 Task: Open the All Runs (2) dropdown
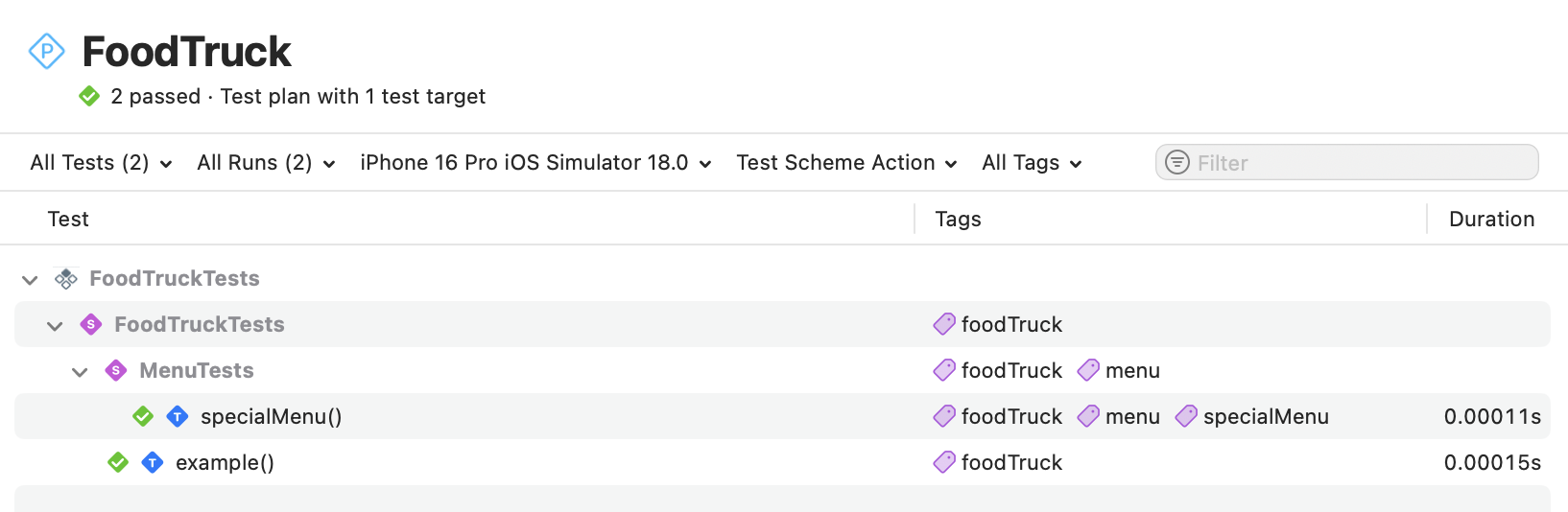266,163
